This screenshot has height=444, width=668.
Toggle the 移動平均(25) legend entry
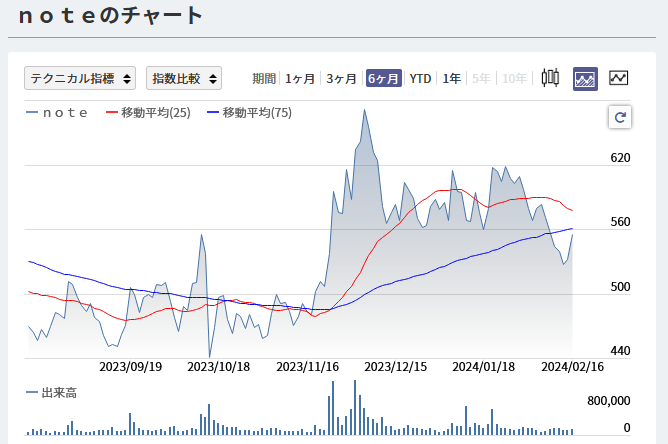[148, 113]
